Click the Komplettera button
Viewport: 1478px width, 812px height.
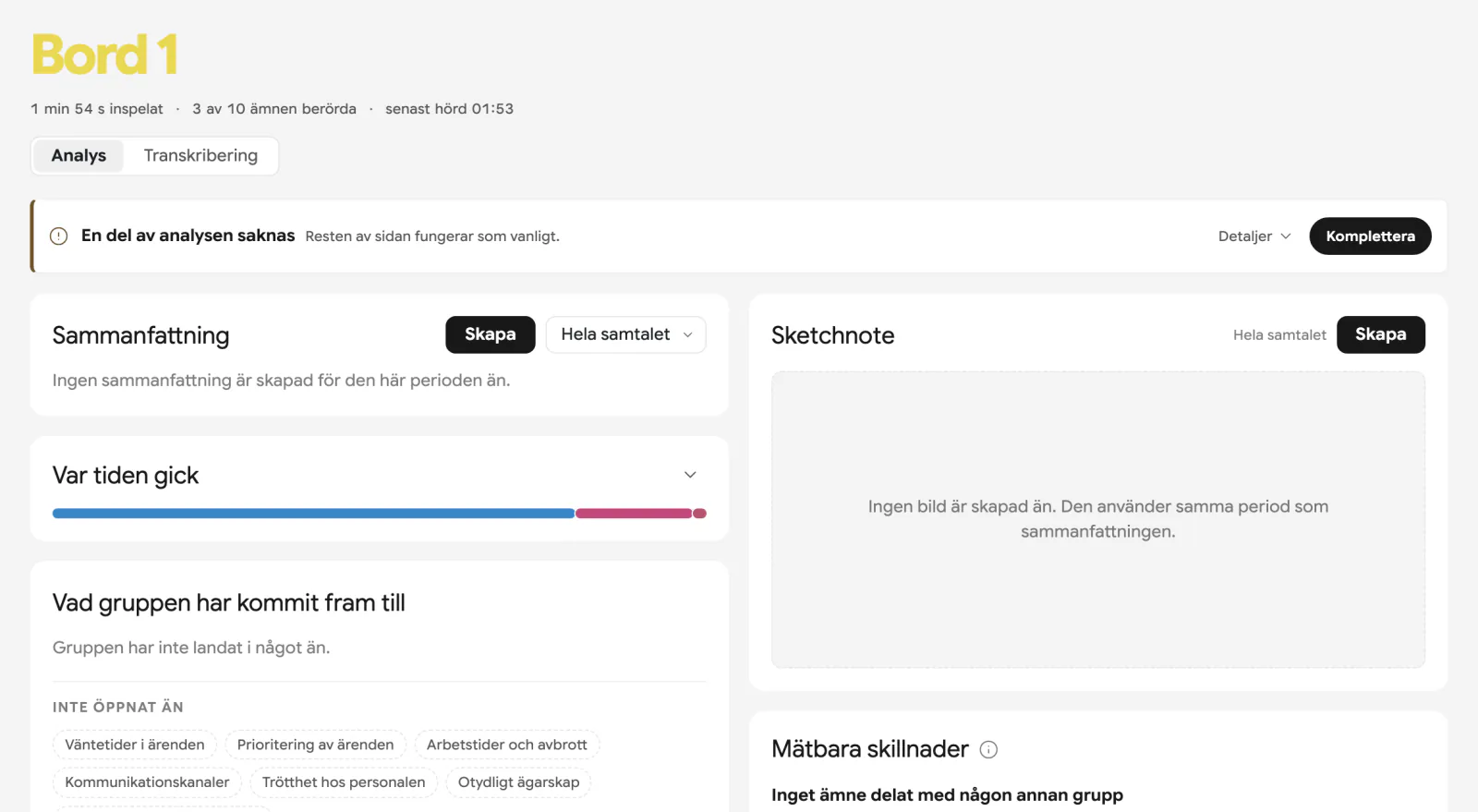pos(1370,236)
